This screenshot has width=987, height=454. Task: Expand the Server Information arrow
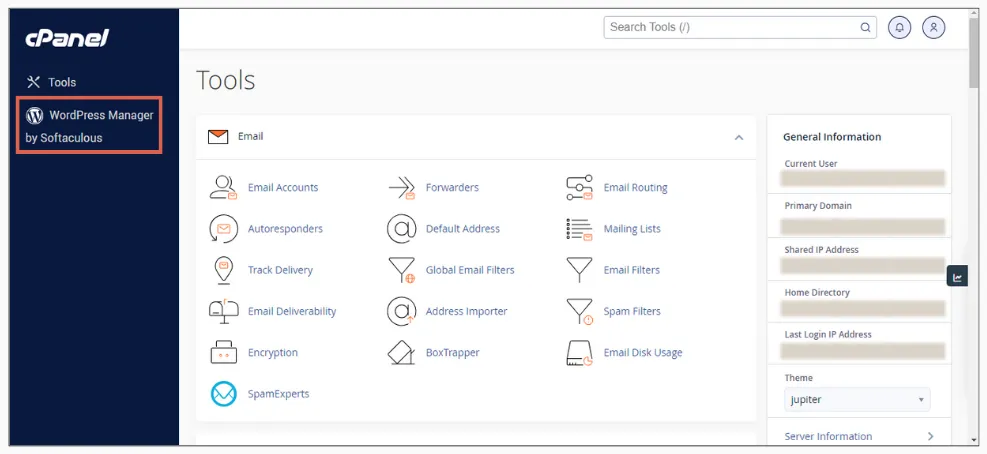click(930, 437)
